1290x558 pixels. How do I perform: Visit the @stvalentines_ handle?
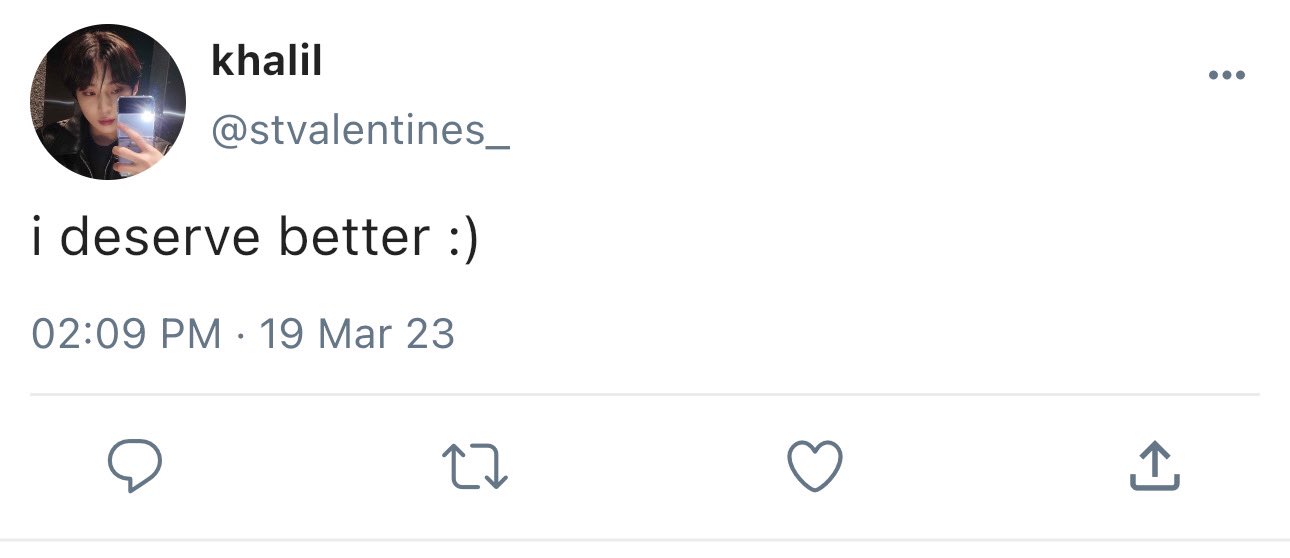[x=360, y=131]
